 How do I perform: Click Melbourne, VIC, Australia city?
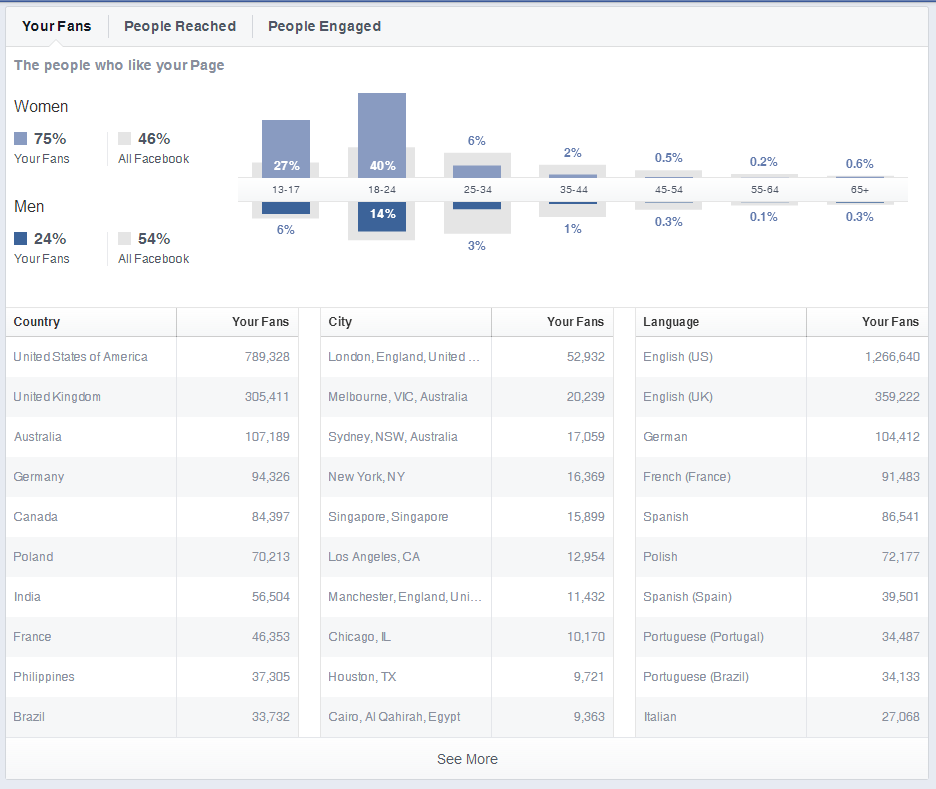pos(398,397)
